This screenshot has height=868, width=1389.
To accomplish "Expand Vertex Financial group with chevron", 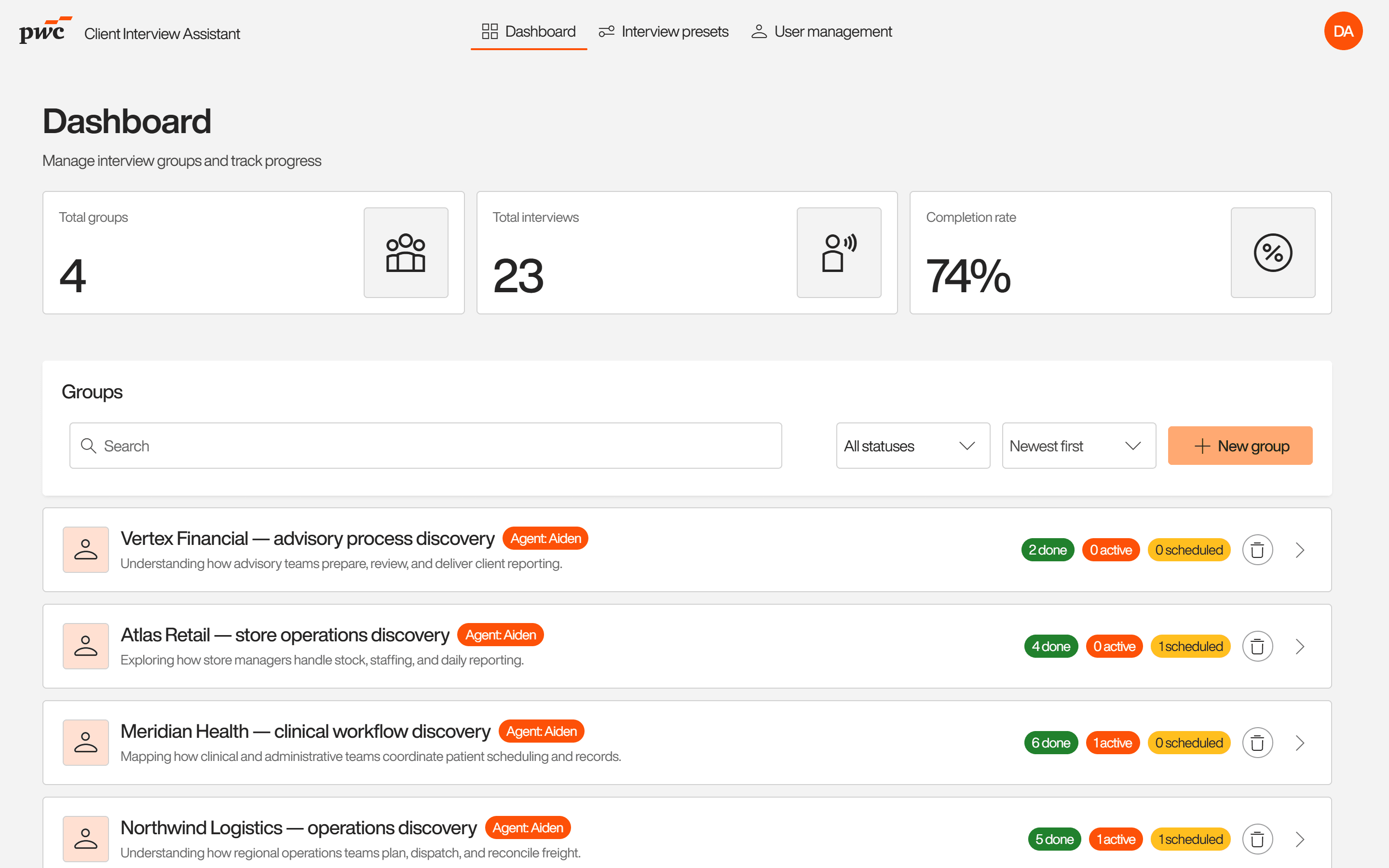I will click(x=1300, y=550).
